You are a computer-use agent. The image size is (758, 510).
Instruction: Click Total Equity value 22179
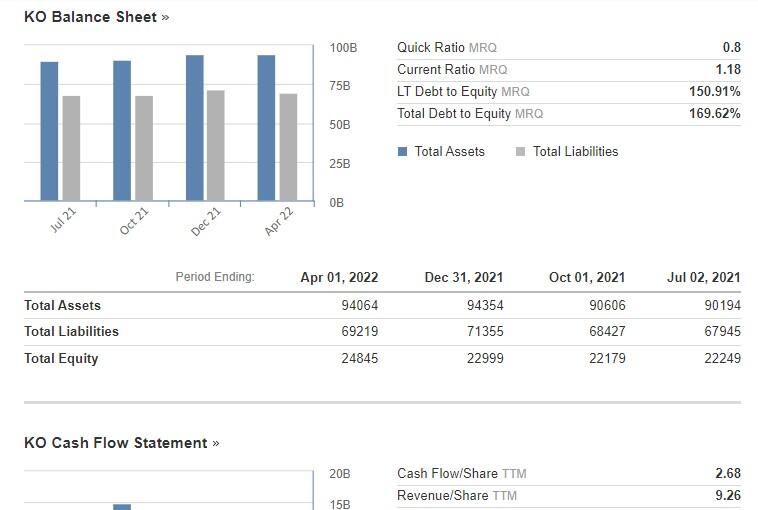[x=607, y=359]
